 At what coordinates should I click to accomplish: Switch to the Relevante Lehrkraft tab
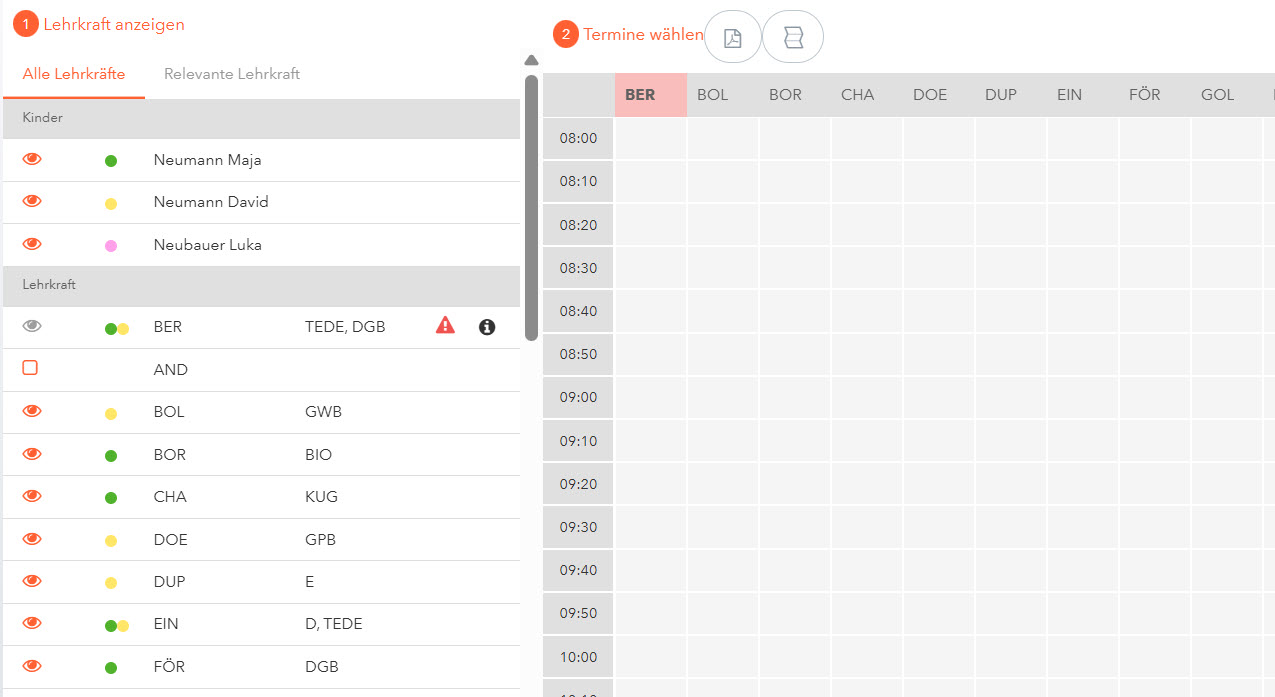(232, 74)
